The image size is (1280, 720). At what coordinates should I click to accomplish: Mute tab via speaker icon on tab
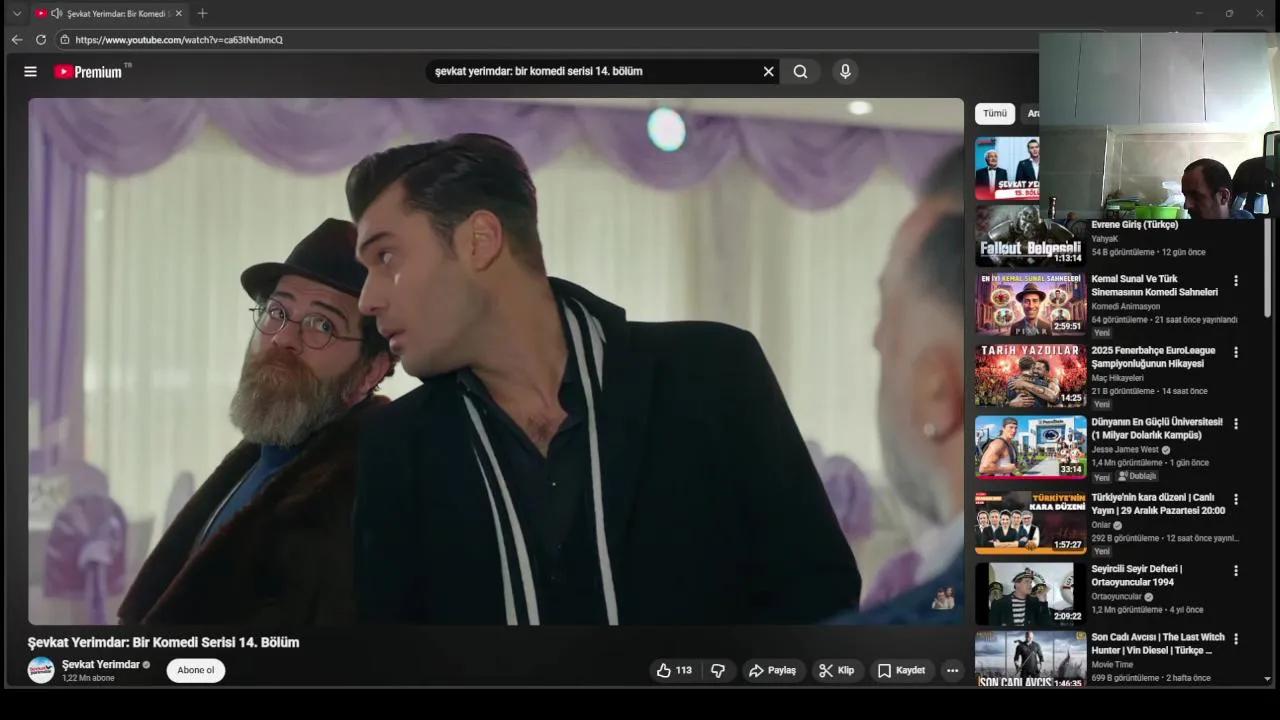pyautogui.click(x=56, y=13)
